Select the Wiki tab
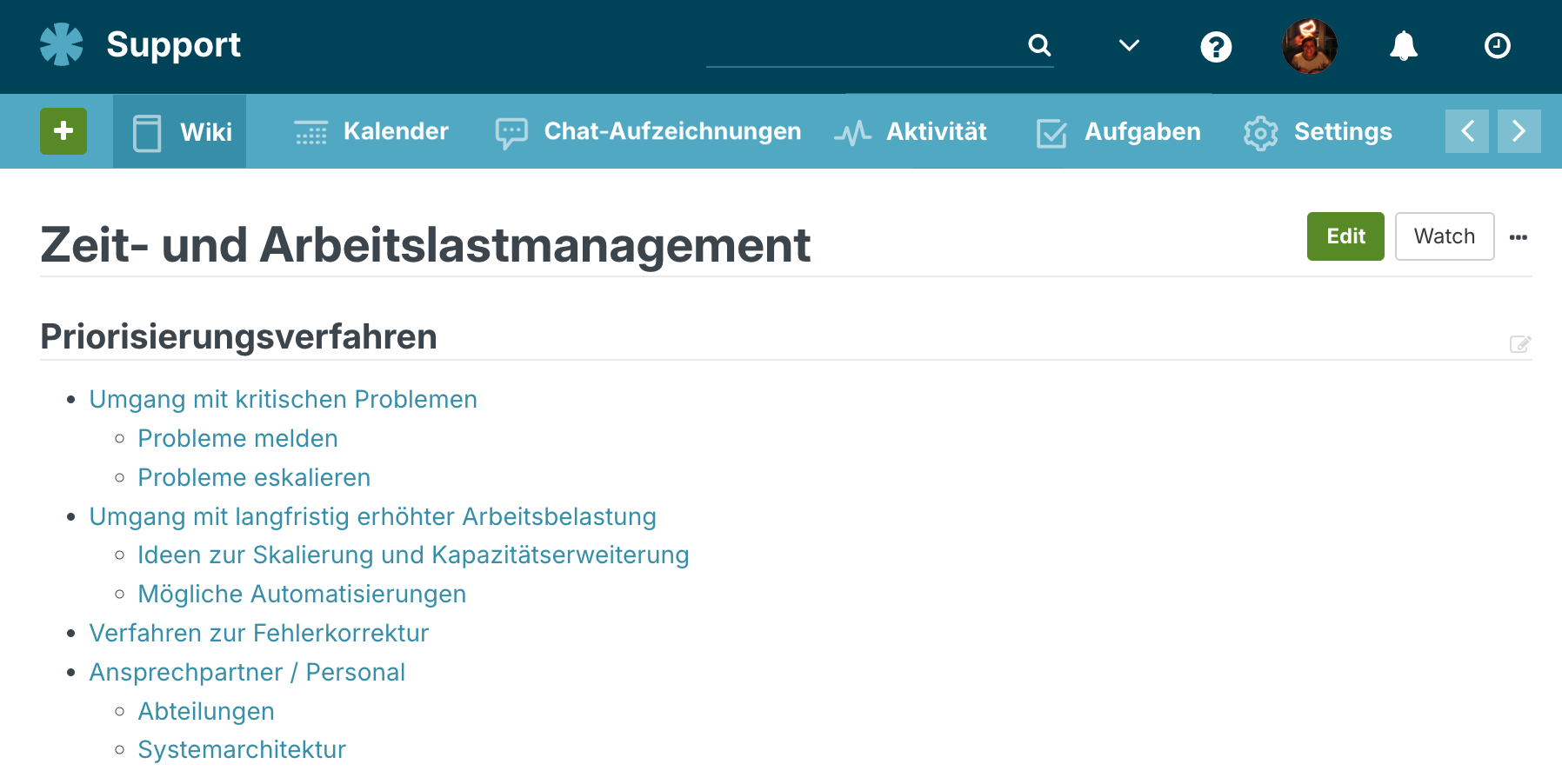The image size is (1562, 784). [180, 131]
